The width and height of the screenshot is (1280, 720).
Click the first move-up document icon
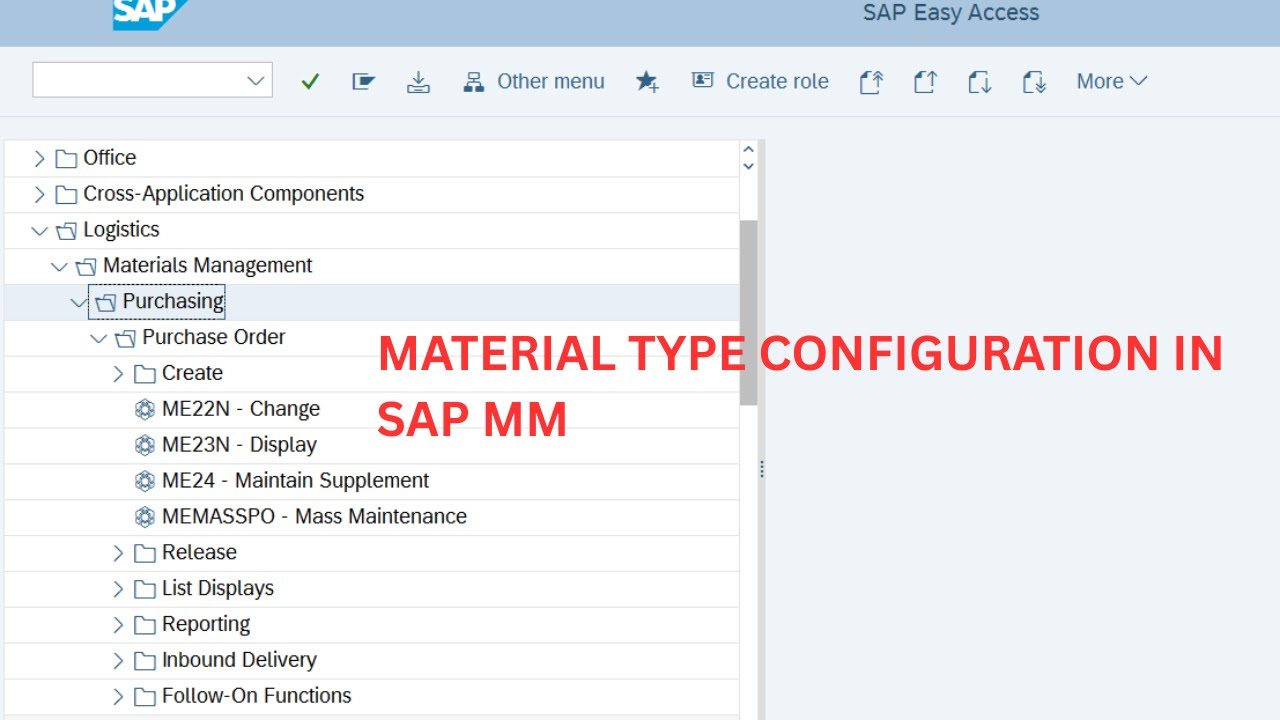pyautogui.click(x=871, y=82)
